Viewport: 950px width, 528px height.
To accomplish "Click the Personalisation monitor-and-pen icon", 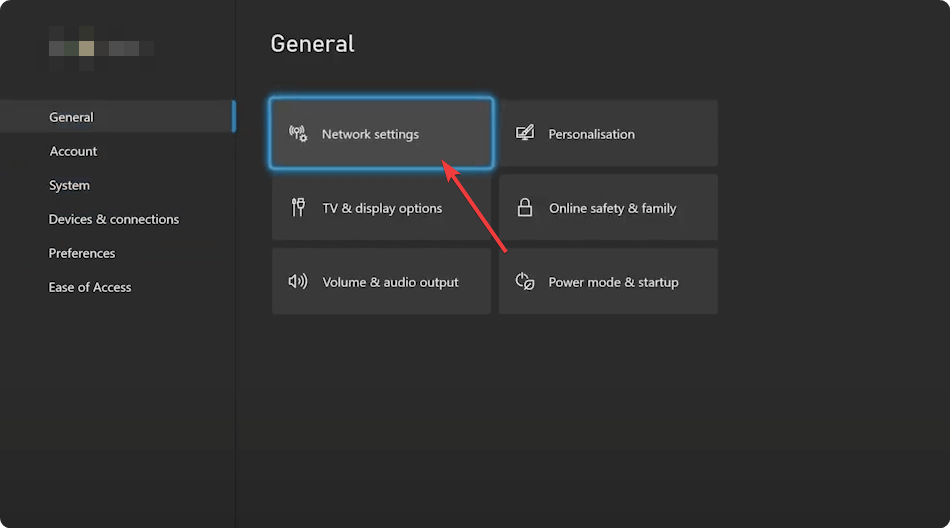I will 524,133.
